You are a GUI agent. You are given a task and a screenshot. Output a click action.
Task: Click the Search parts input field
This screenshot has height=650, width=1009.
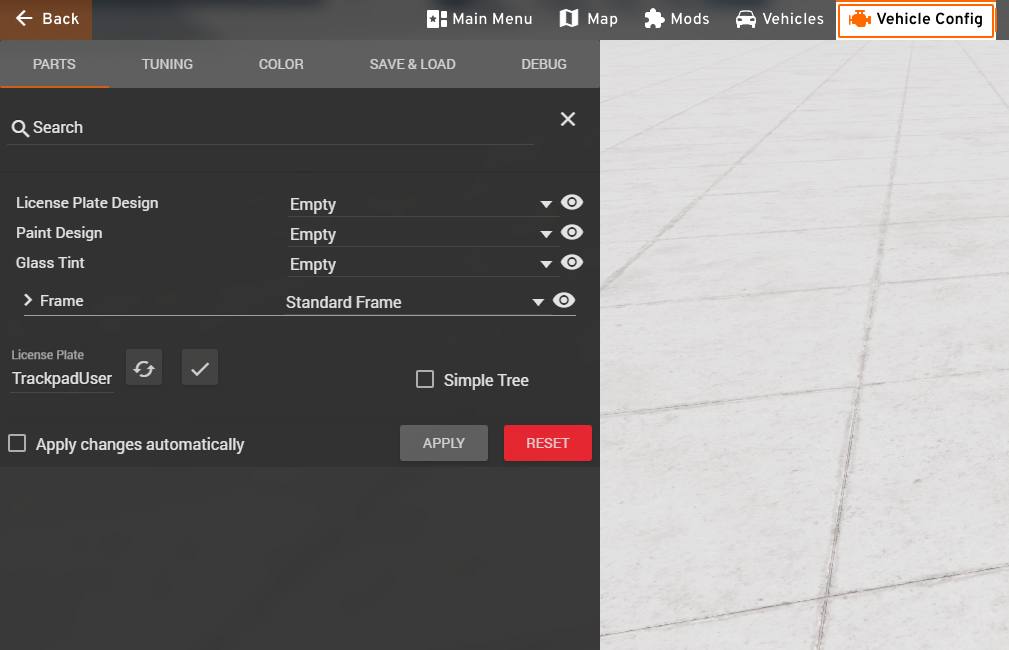pyautogui.click(x=270, y=127)
